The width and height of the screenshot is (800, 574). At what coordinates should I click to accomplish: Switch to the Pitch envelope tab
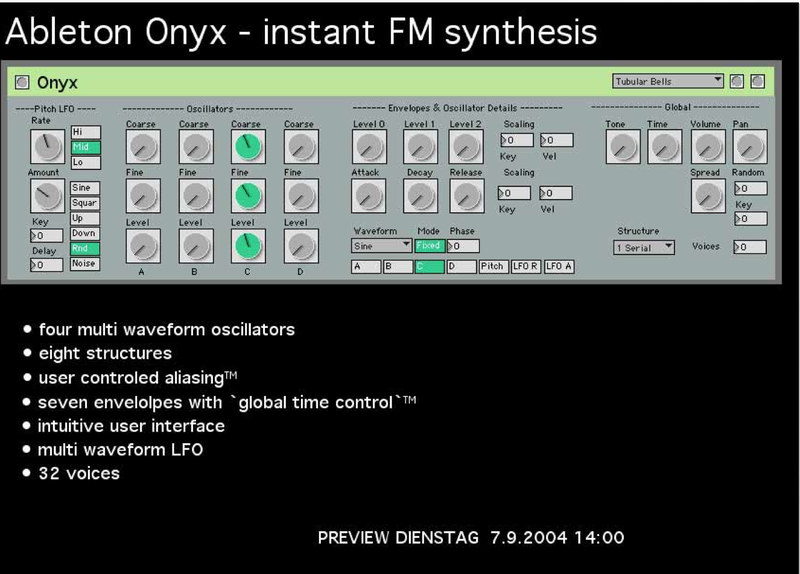[492, 266]
